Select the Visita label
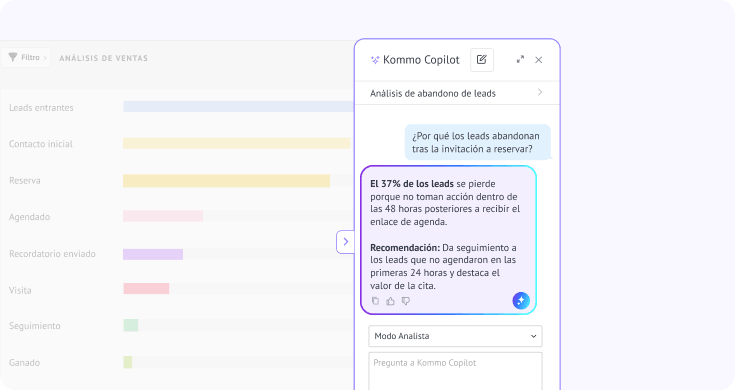This screenshot has width=735, height=390. [x=20, y=290]
